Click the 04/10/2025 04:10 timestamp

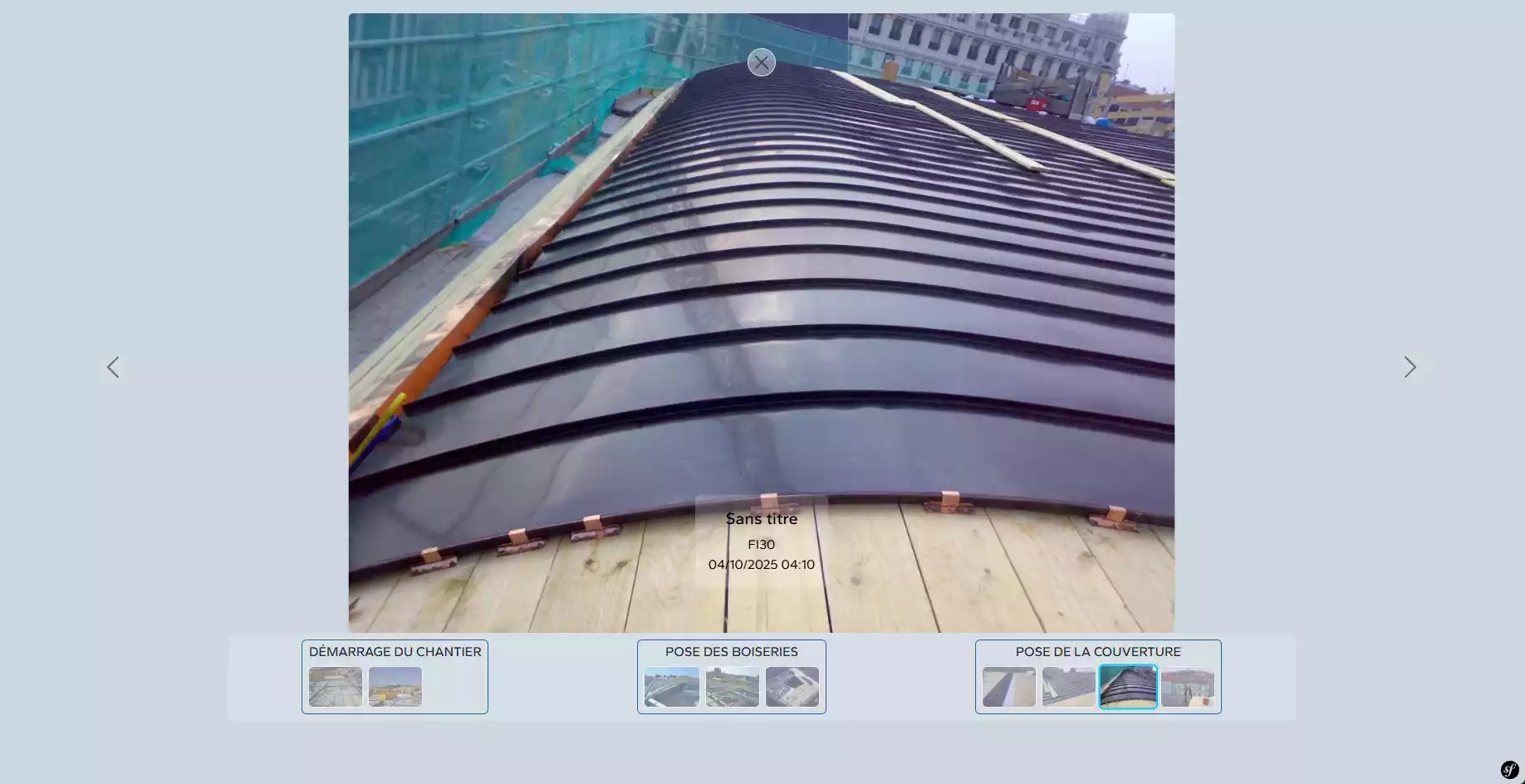point(761,565)
